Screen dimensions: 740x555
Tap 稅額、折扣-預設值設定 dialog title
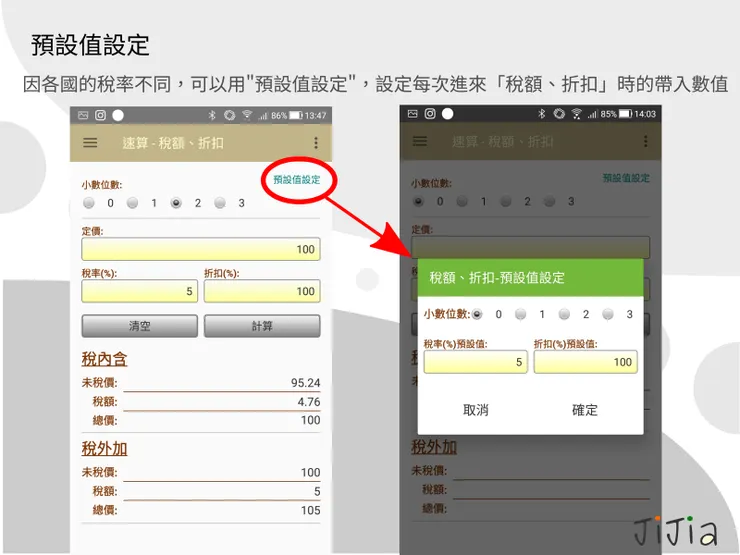click(x=497, y=278)
